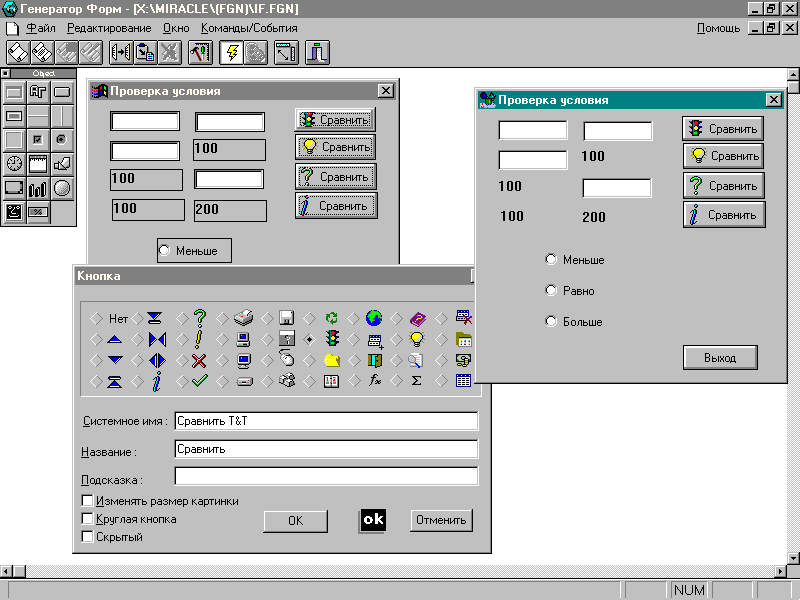Select the Sigma symbol picture icon
The width and height of the screenshot is (800, 600).
(x=417, y=381)
